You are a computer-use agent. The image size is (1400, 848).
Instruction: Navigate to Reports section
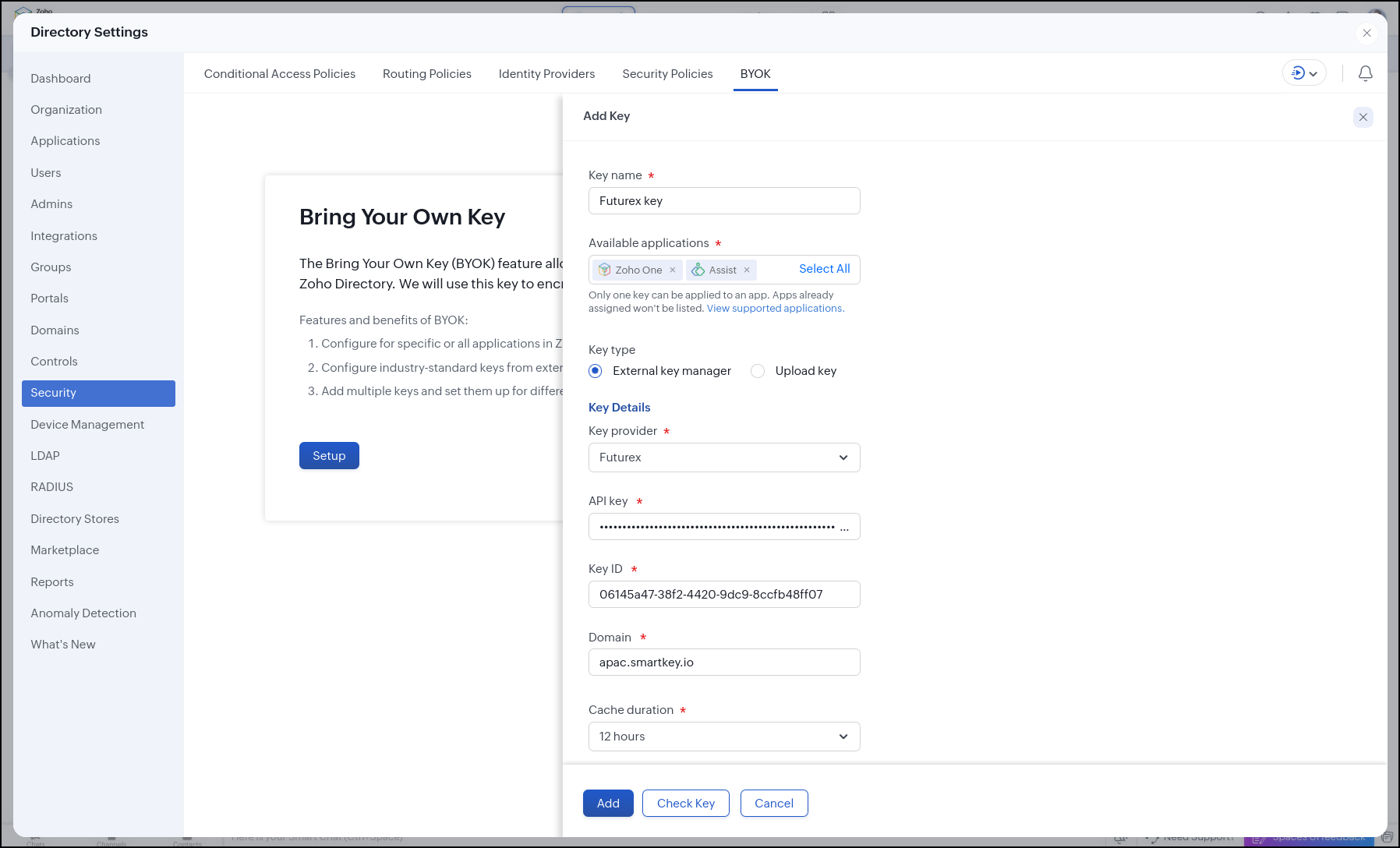click(x=98, y=582)
